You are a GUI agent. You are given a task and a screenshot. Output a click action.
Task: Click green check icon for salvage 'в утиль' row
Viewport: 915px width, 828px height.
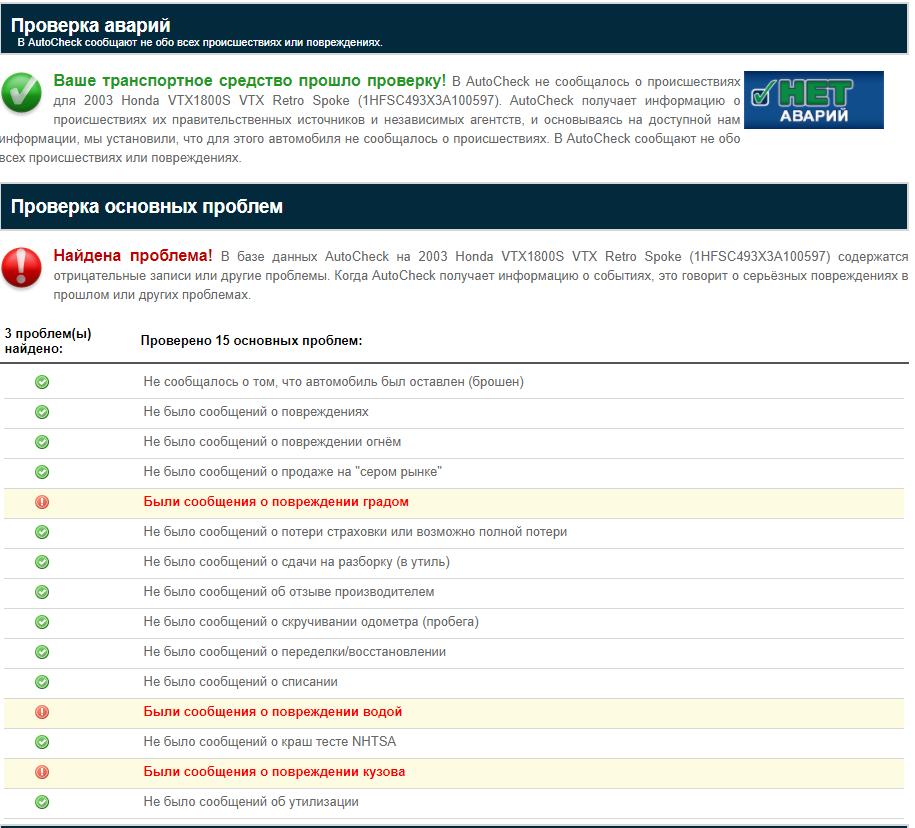pos(42,562)
